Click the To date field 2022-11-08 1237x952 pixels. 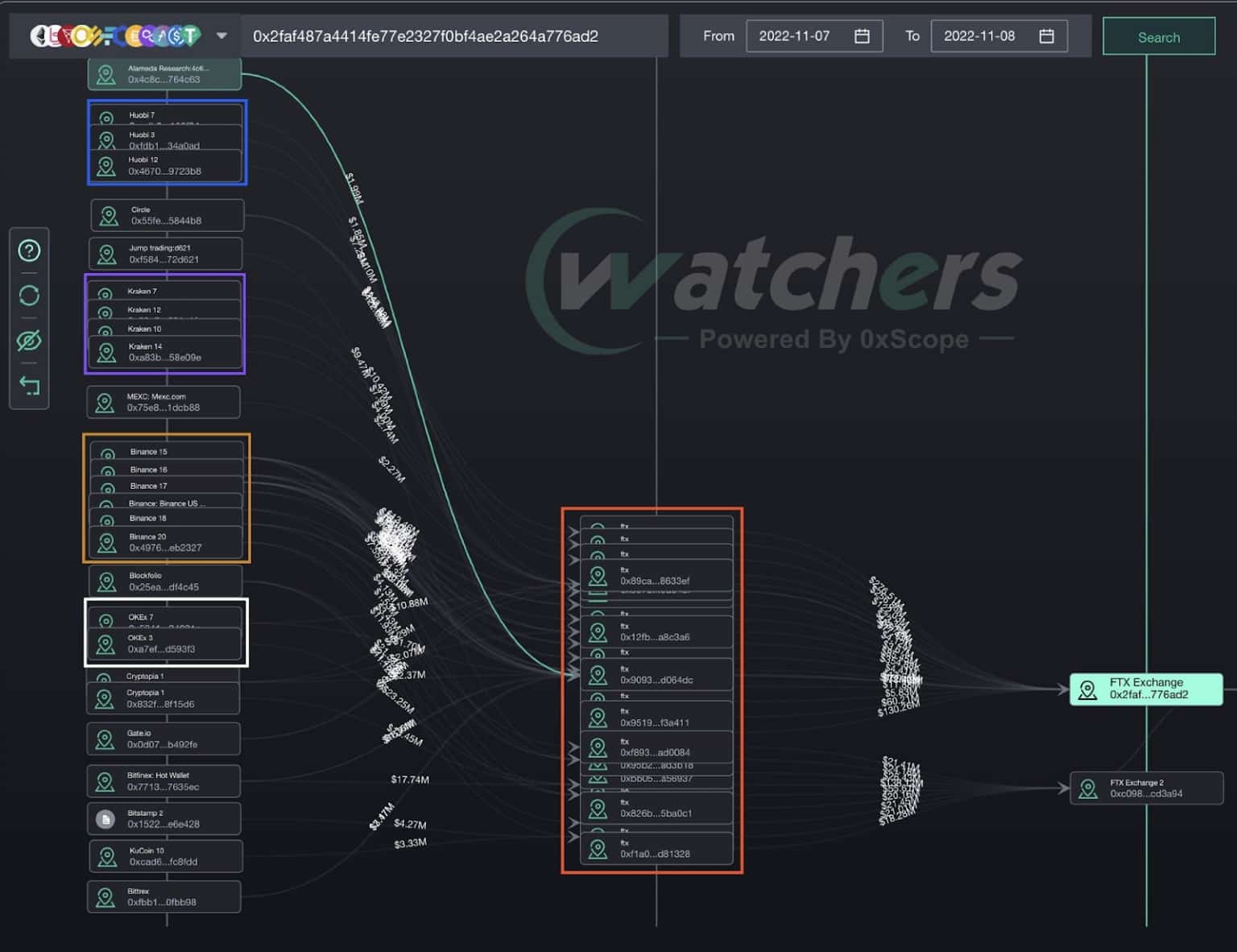[x=999, y=36]
